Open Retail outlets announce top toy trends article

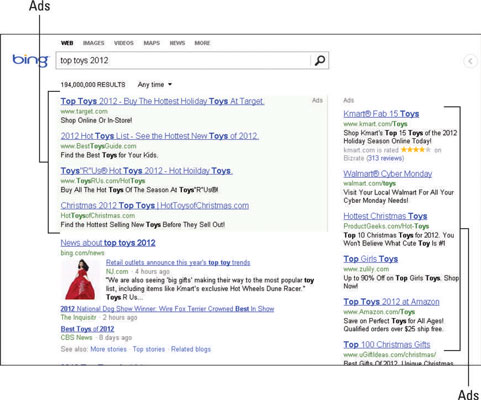[178, 262]
